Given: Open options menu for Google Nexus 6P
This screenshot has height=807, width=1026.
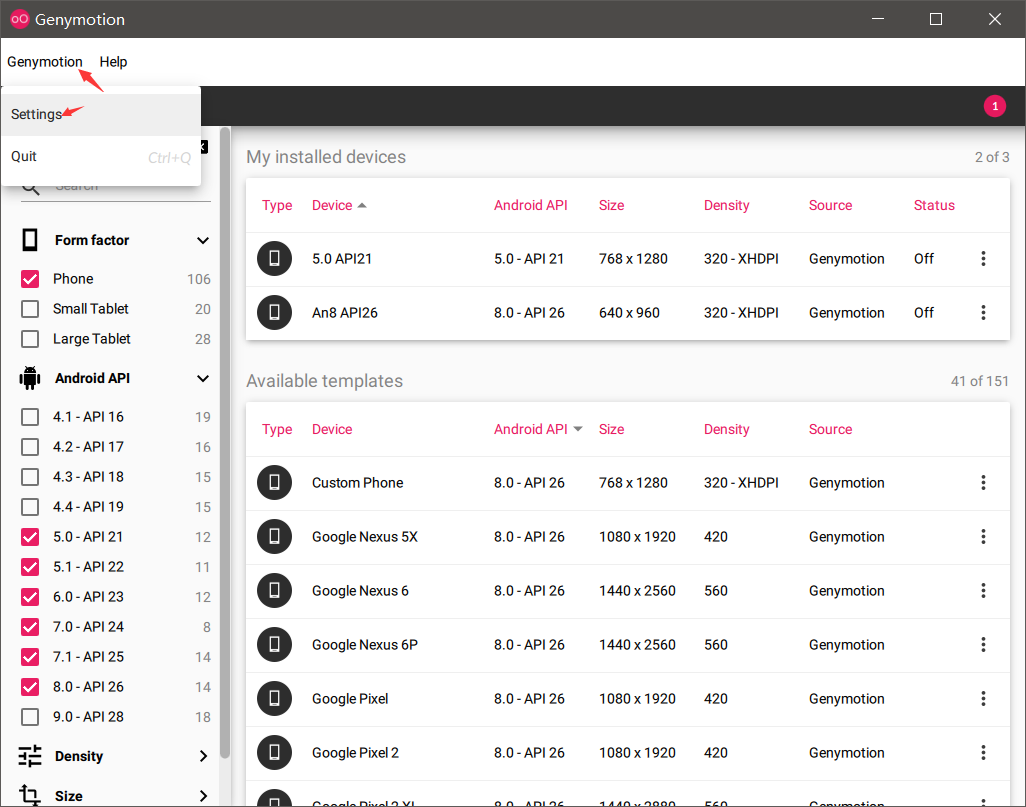Looking at the screenshot, I should pos(983,645).
